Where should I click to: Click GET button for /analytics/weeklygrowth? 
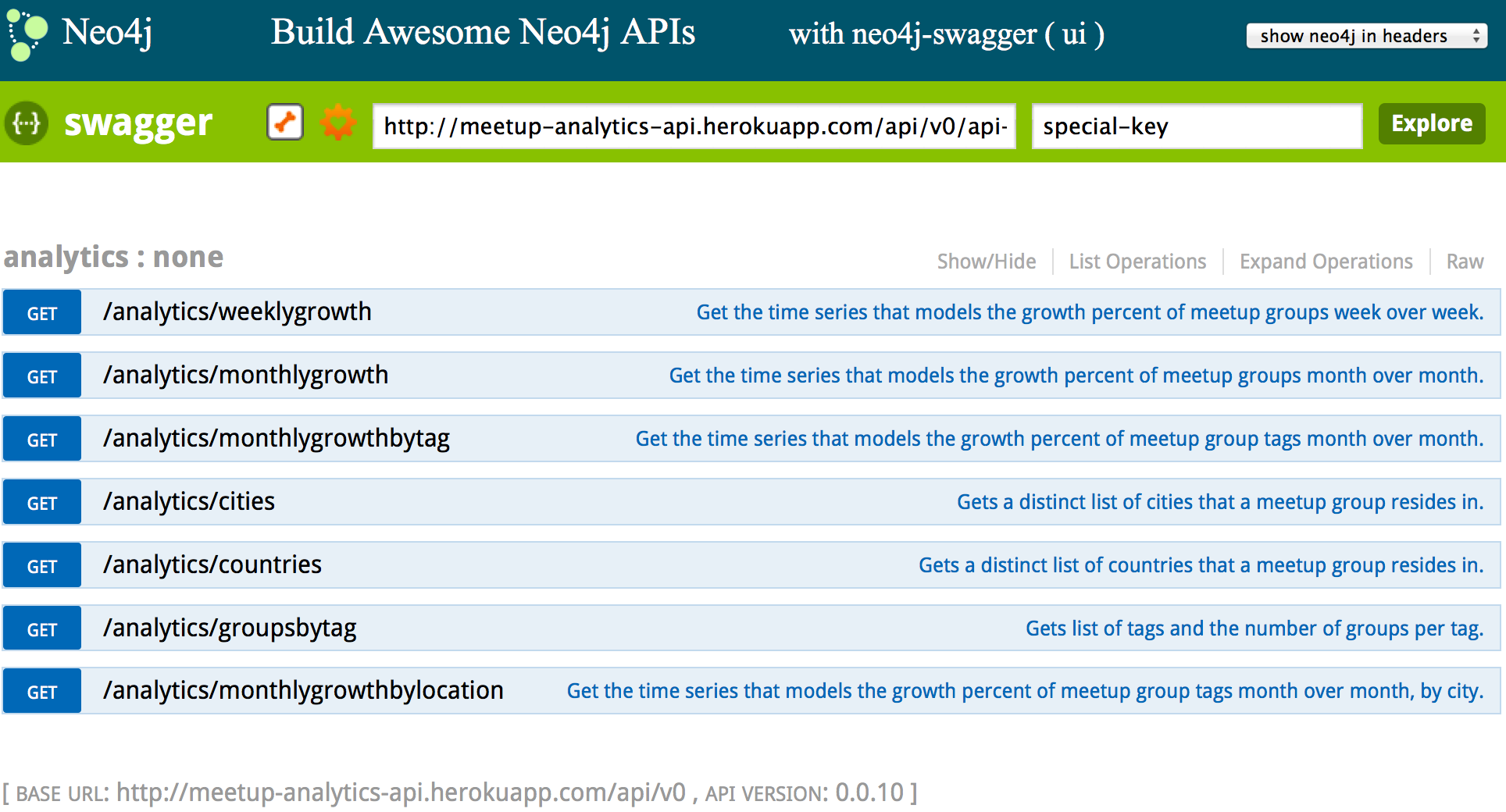pos(42,312)
